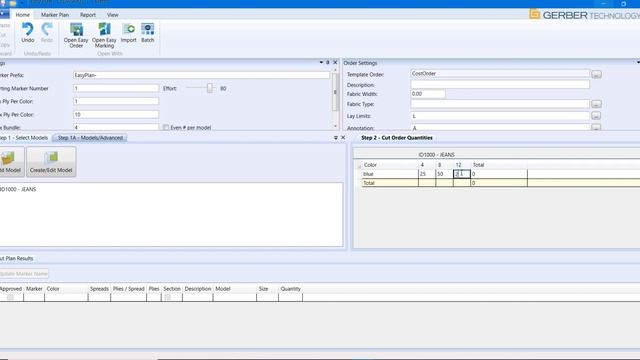Viewport: 640px width, 360px height.
Task: Browse Lay Limits with ellipsis button
Action: [596, 116]
